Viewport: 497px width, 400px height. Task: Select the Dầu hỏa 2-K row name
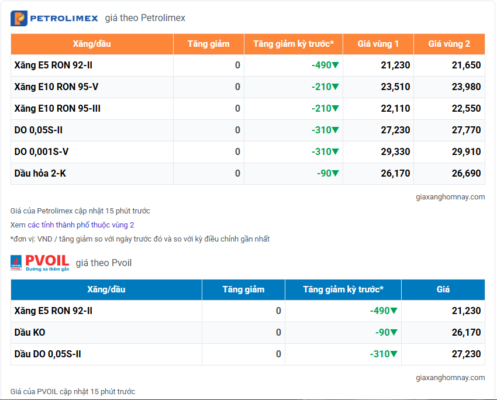coord(40,173)
